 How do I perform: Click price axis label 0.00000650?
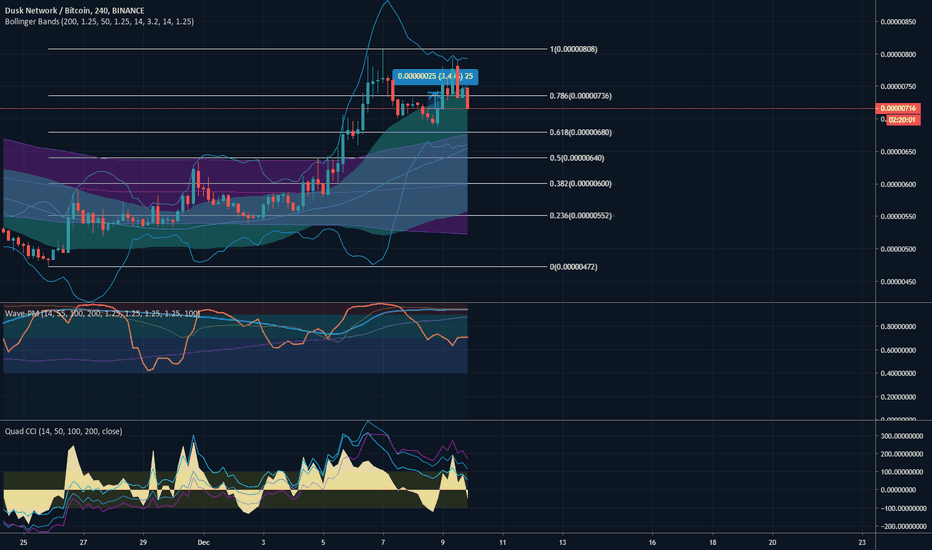tap(898, 152)
